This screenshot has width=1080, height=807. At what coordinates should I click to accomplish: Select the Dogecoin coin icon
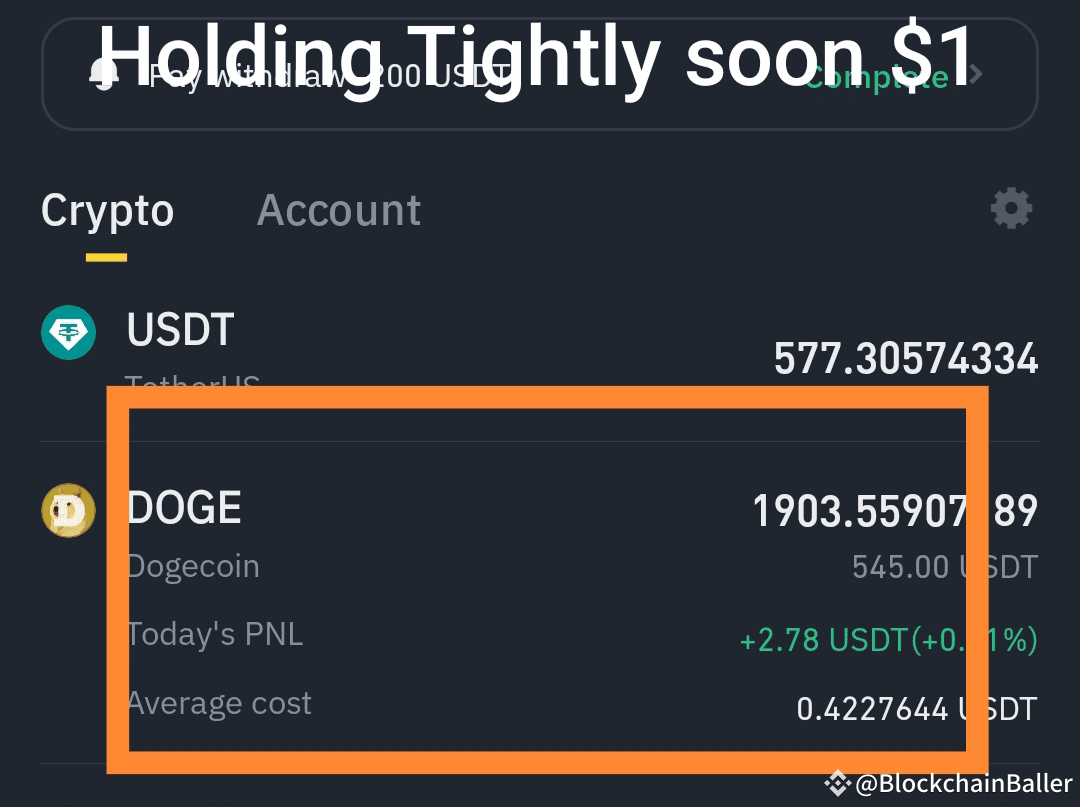click(66, 510)
